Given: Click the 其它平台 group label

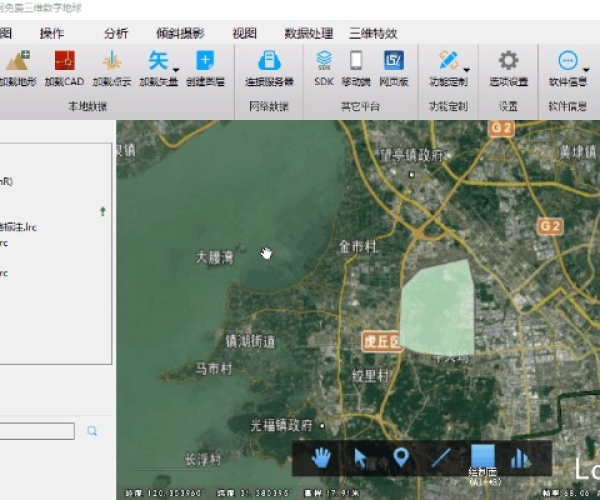Looking at the screenshot, I should coord(360,106).
